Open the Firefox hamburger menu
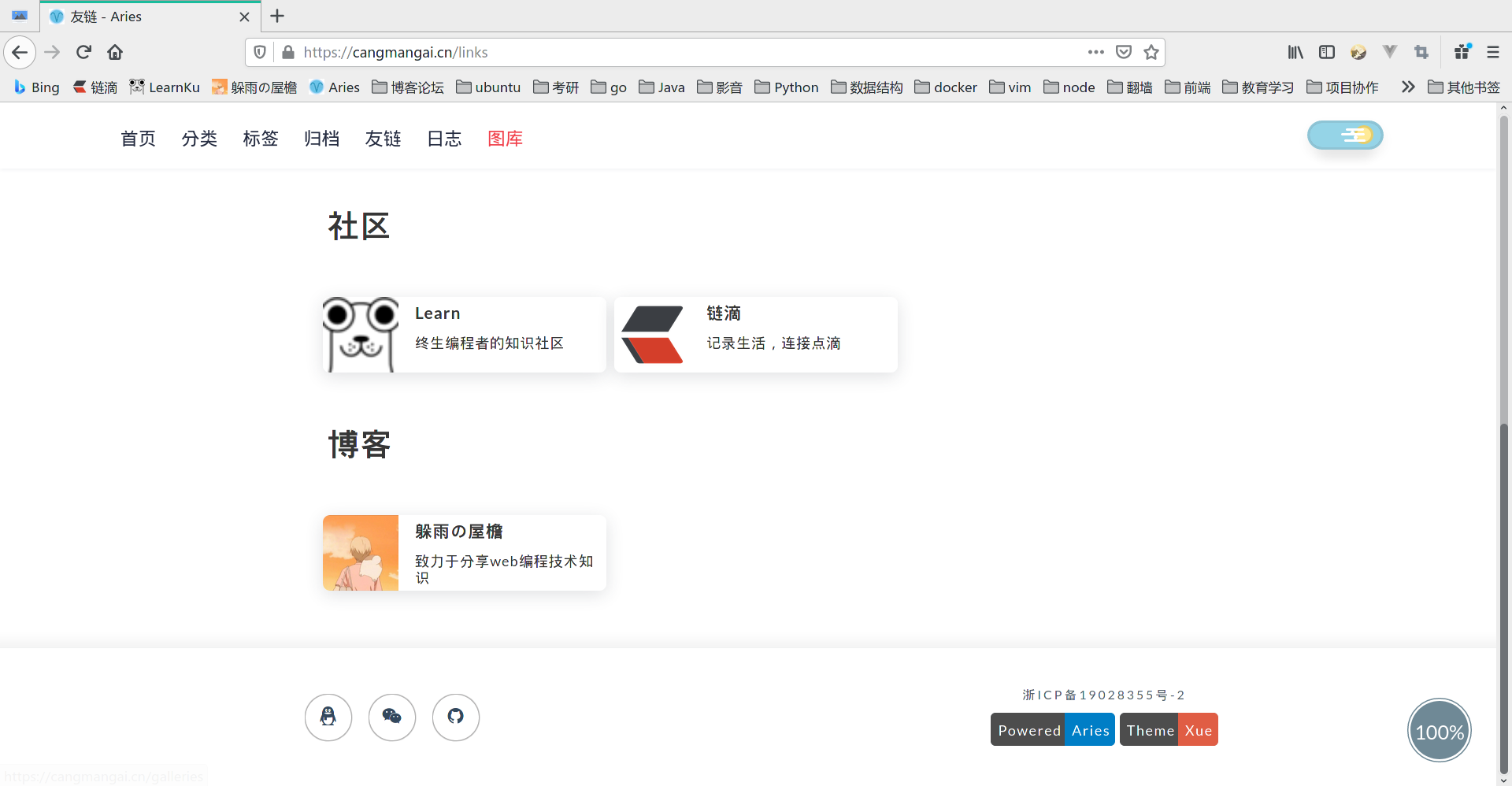Screen dimensions: 1512x786 pyautogui.click(x=1493, y=53)
